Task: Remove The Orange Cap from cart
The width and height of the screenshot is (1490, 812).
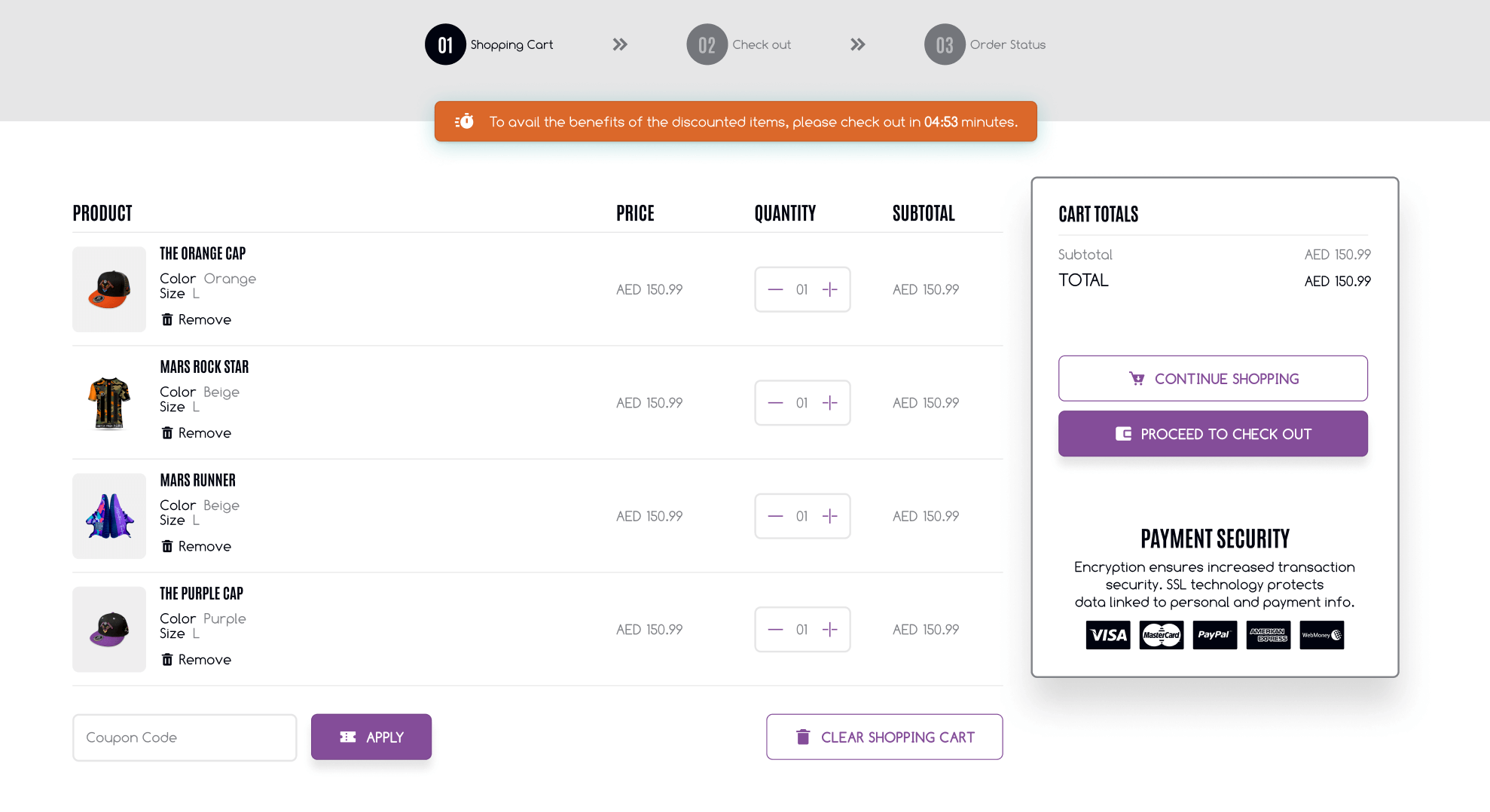Action: click(x=196, y=319)
